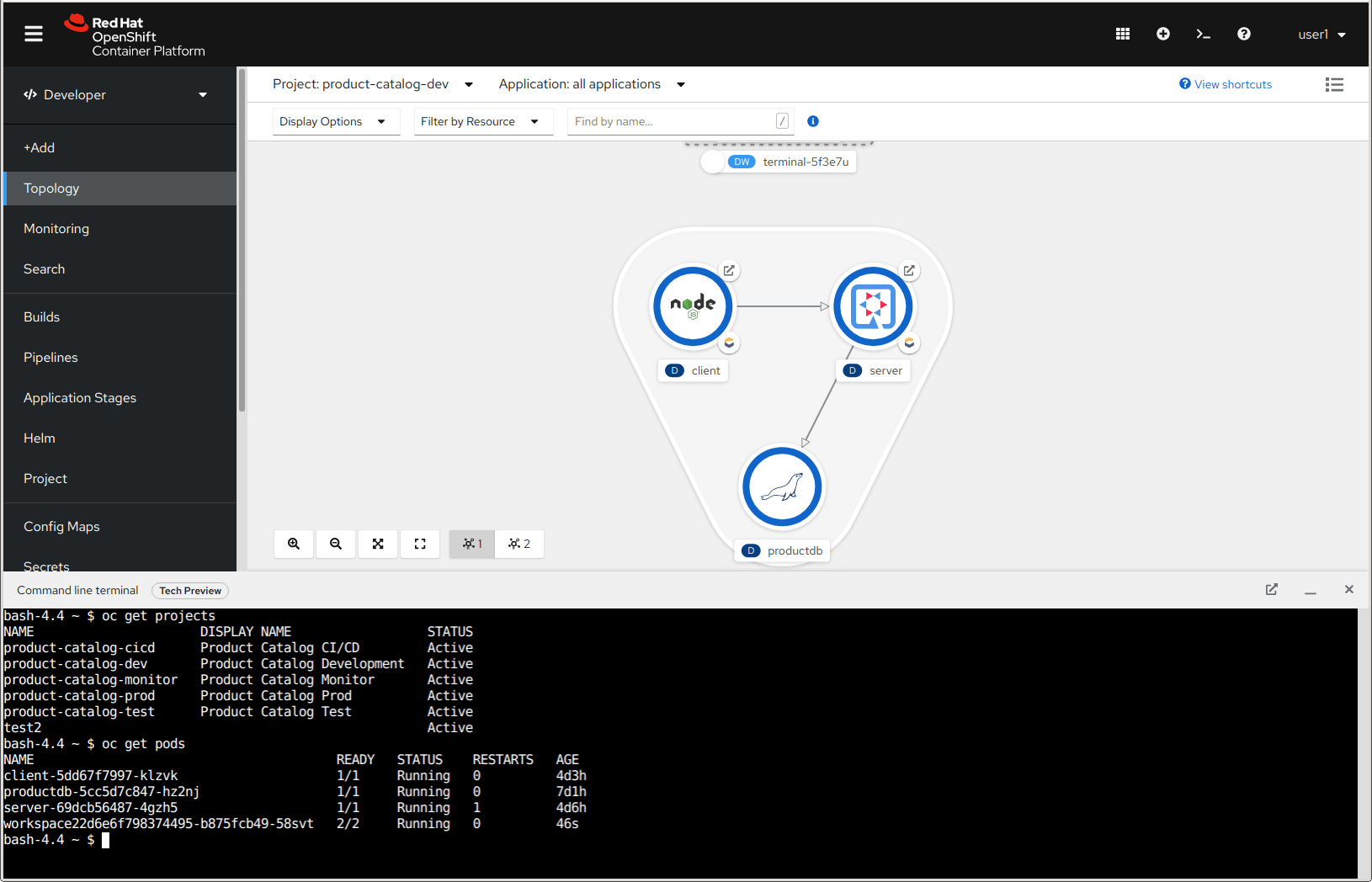Open Project in the sidebar

coord(120,479)
